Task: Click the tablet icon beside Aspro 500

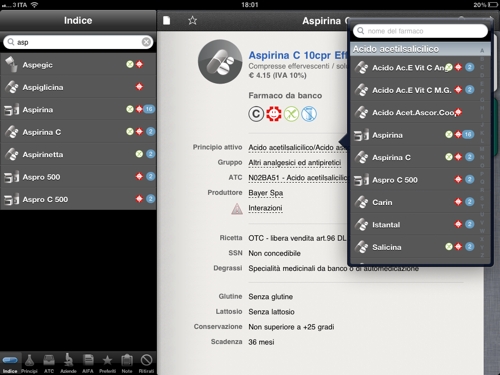Action: (x=12, y=177)
